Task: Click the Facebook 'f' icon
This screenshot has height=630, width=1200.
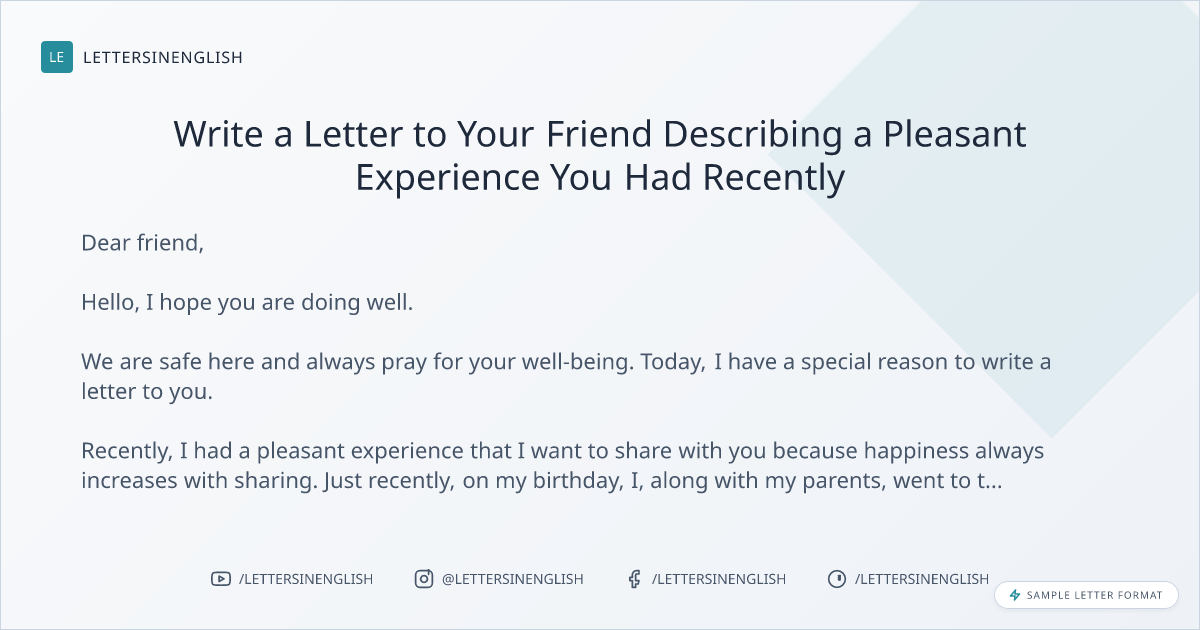Action: pos(634,579)
